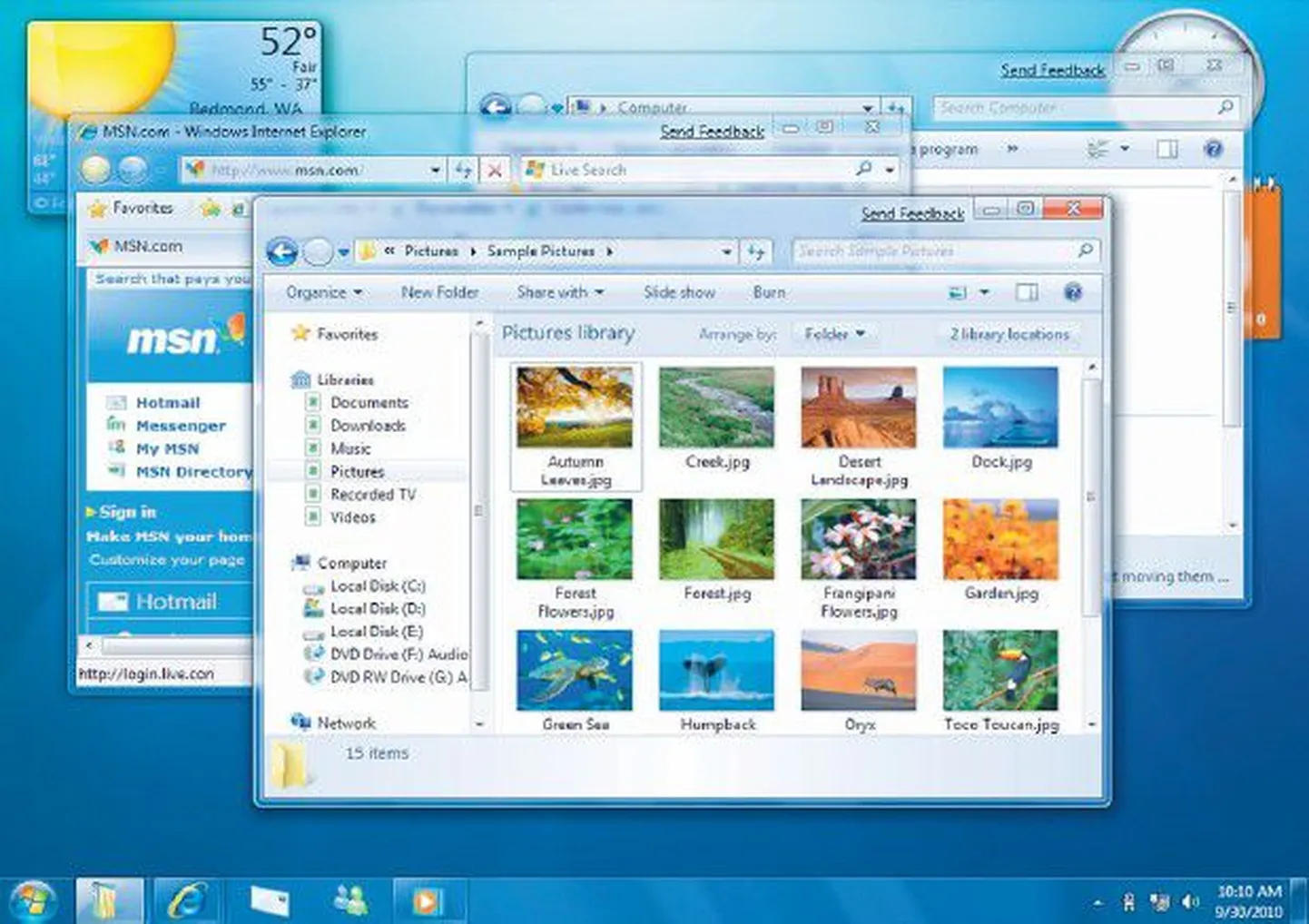This screenshot has height=924, width=1309.
Task: Click the change view icon in Pictures toolbar
Action: (958, 292)
